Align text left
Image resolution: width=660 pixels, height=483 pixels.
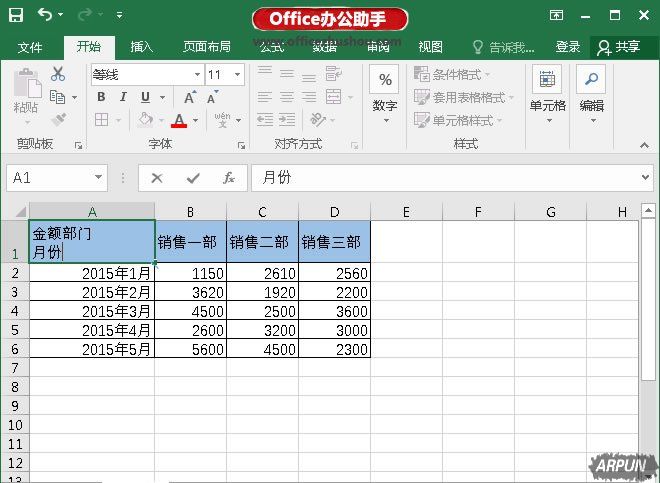click(265, 97)
